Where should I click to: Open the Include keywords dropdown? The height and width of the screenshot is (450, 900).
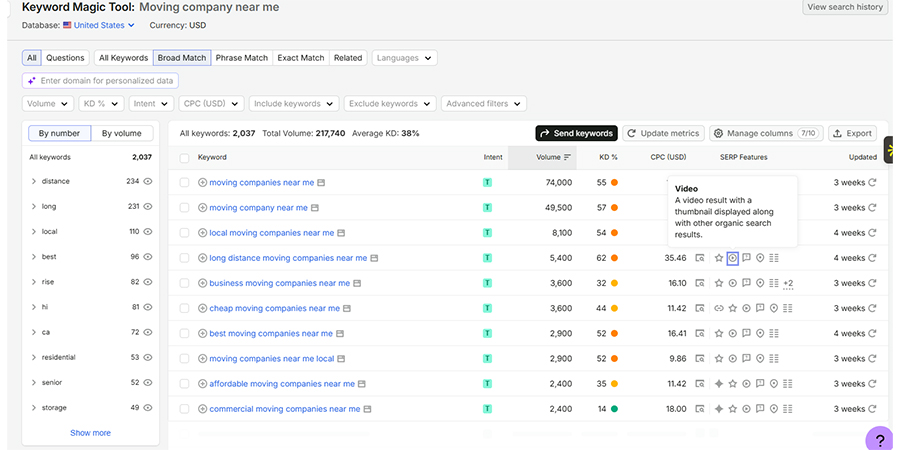(x=294, y=104)
